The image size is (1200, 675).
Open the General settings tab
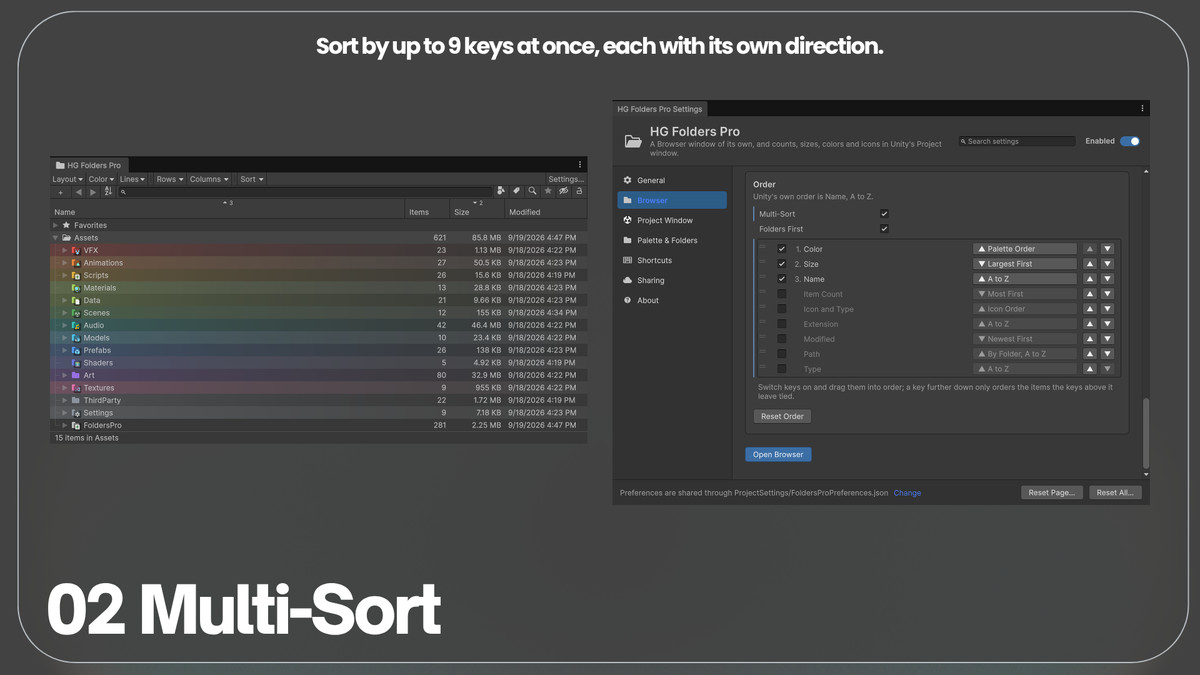(x=672, y=180)
